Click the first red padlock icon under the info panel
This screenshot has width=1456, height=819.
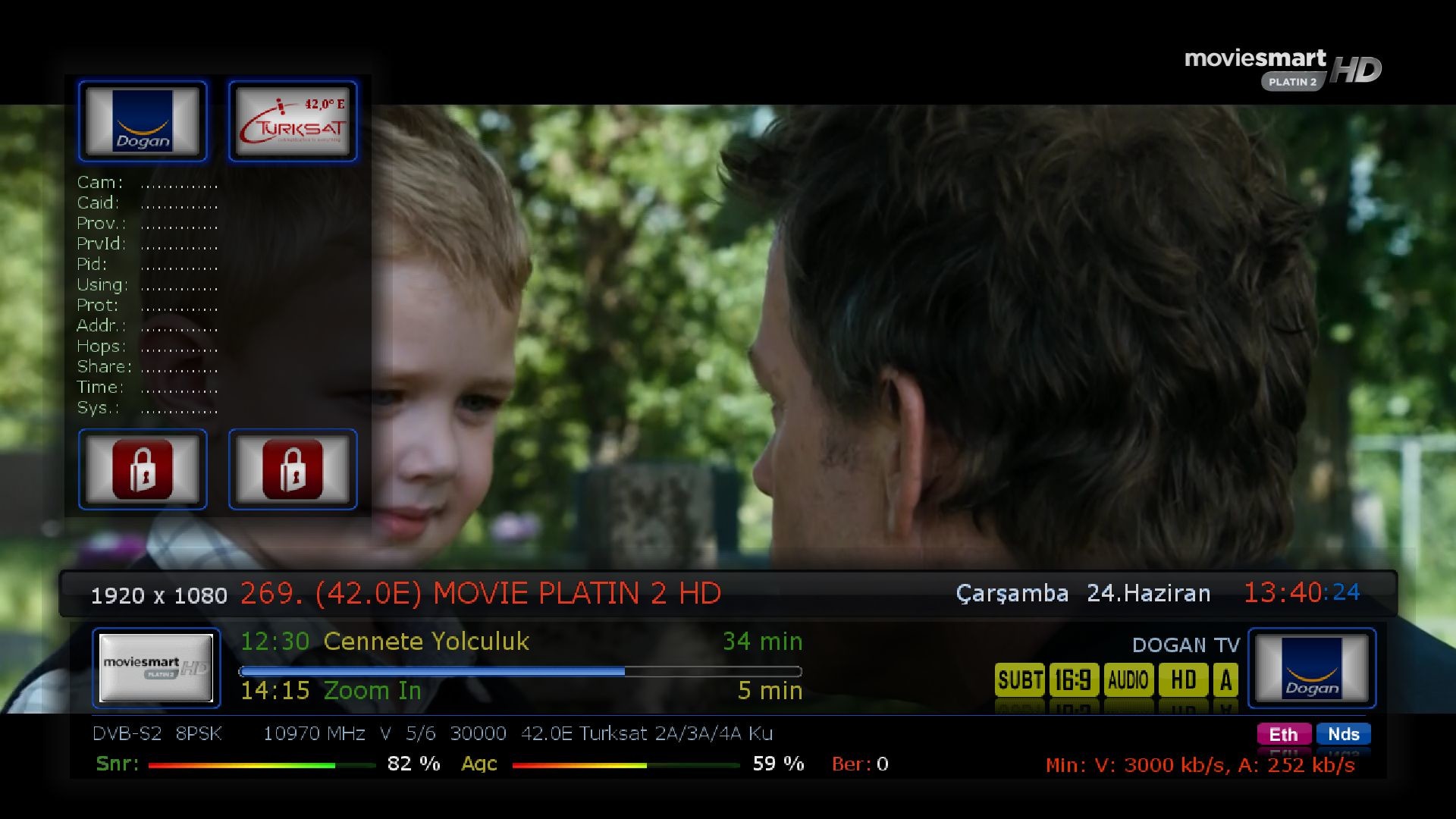(143, 469)
